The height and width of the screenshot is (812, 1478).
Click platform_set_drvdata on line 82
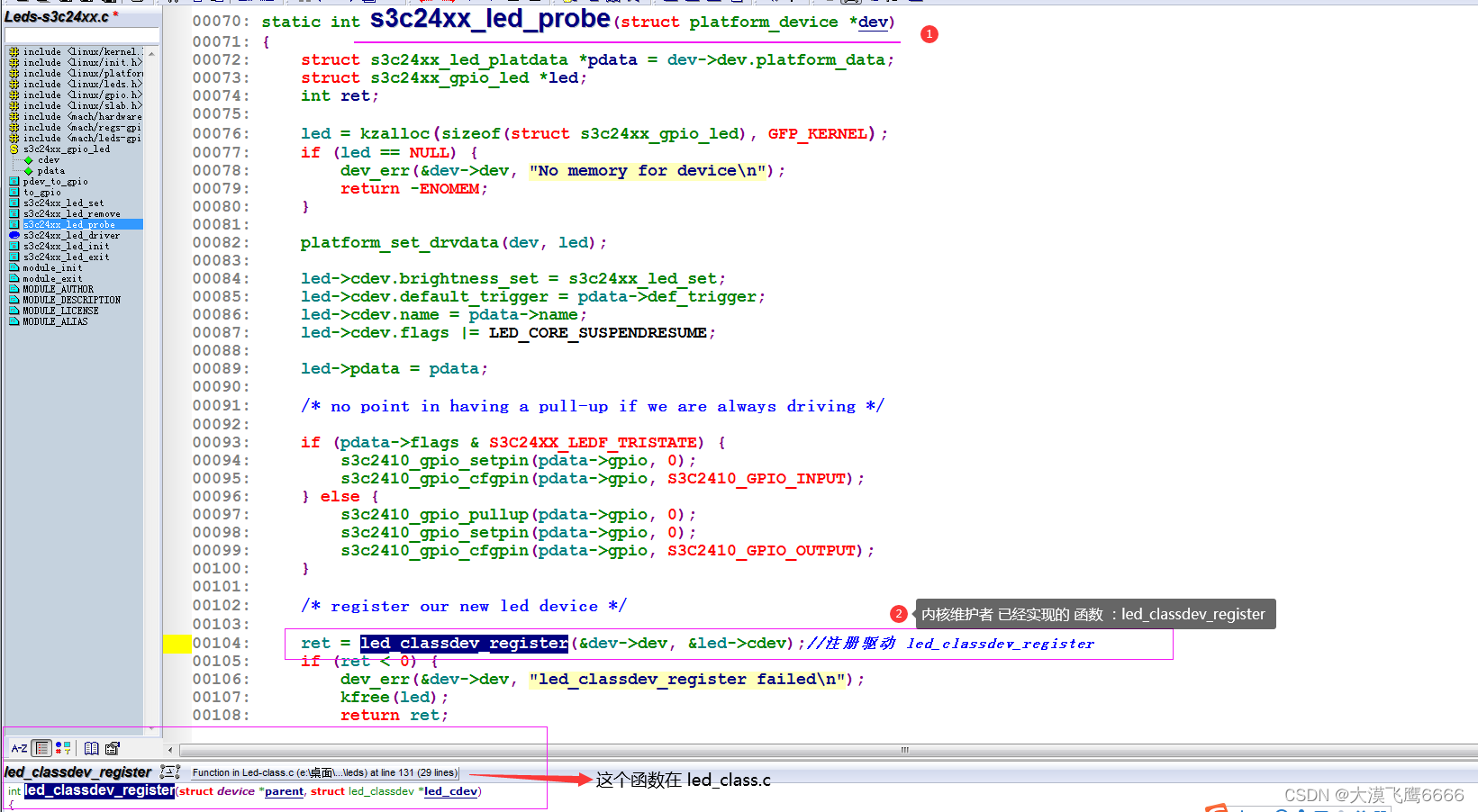(x=399, y=242)
